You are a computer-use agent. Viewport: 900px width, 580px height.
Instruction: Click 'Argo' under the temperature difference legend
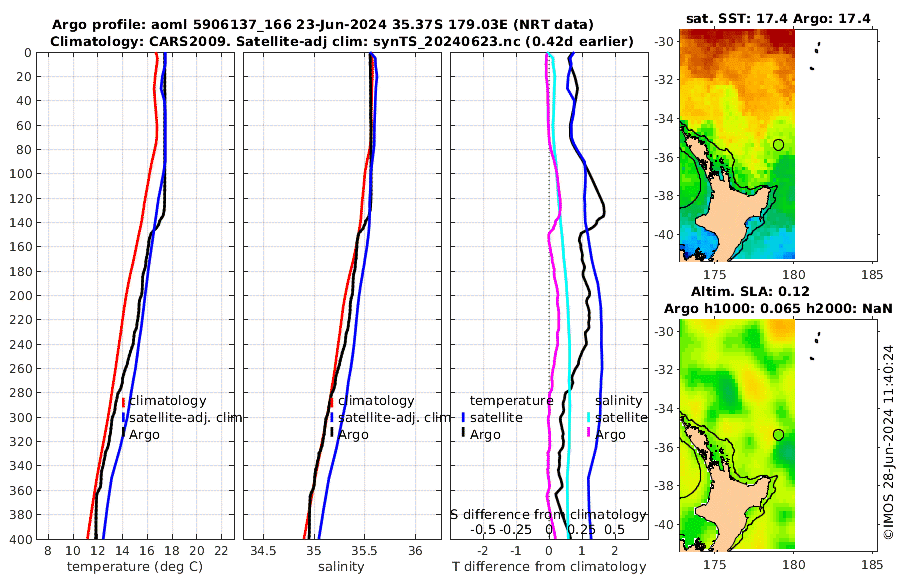click(x=485, y=435)
